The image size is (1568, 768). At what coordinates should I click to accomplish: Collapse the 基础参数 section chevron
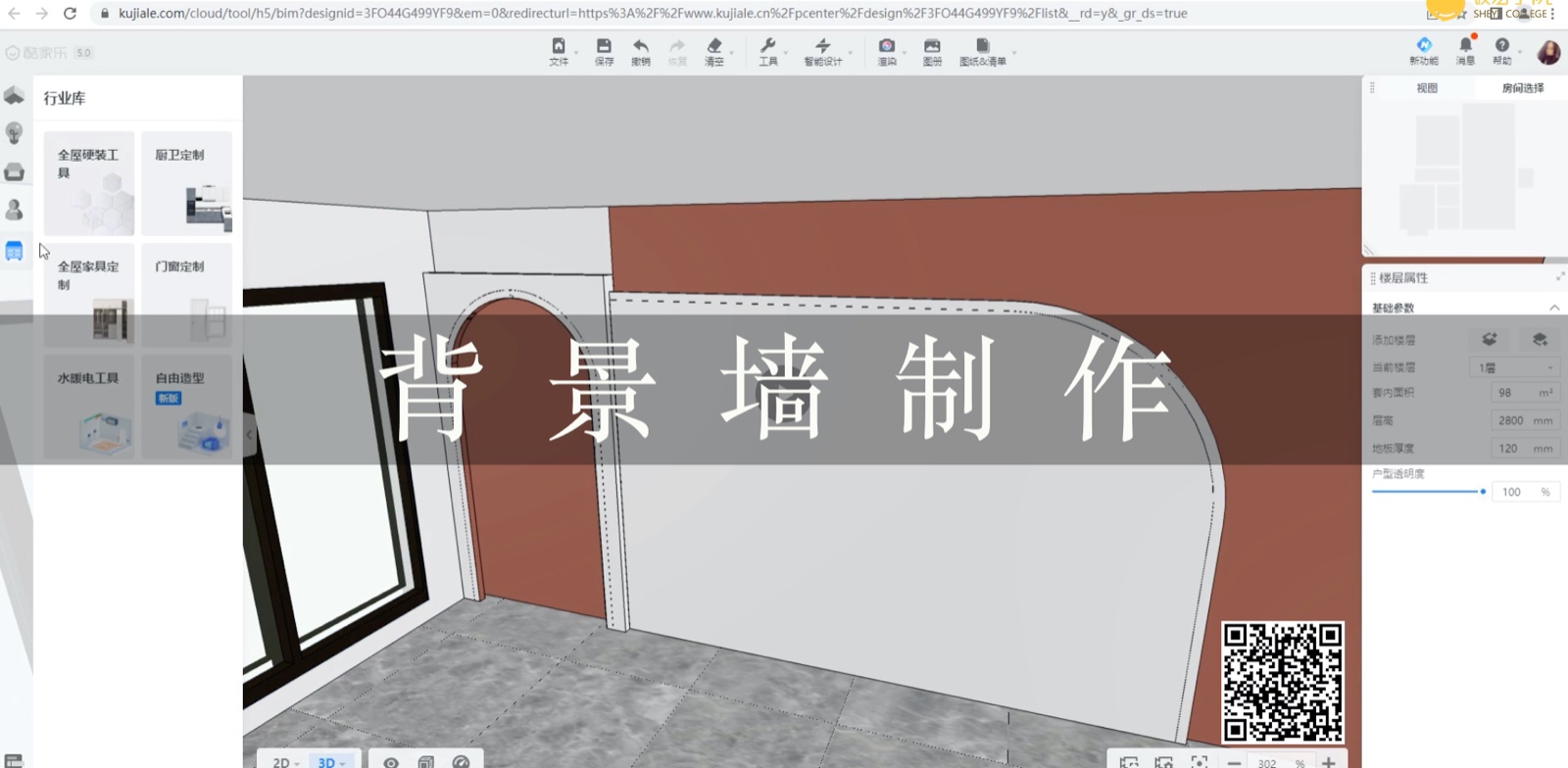point(1554,308)
